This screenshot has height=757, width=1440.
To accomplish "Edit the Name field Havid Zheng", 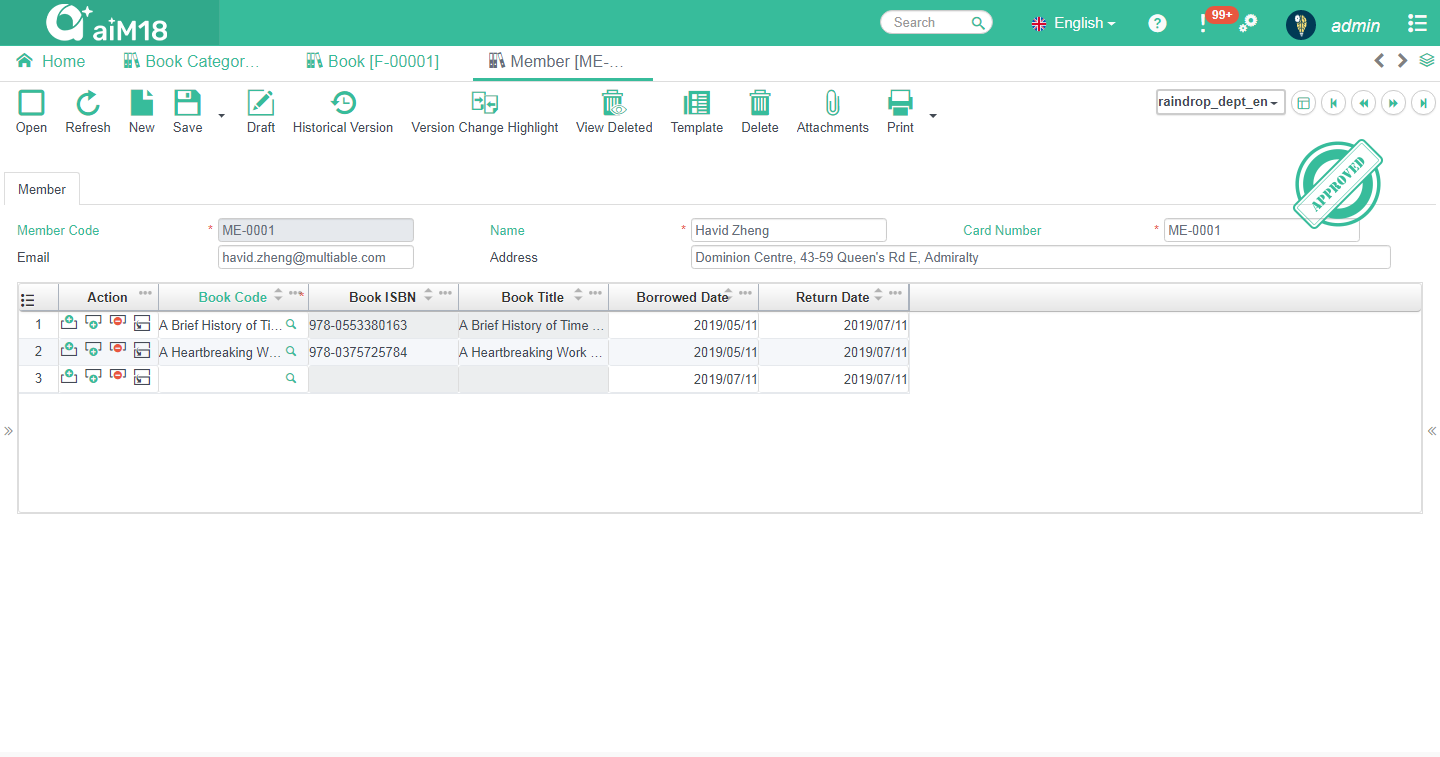I will (x=789, y=230).
